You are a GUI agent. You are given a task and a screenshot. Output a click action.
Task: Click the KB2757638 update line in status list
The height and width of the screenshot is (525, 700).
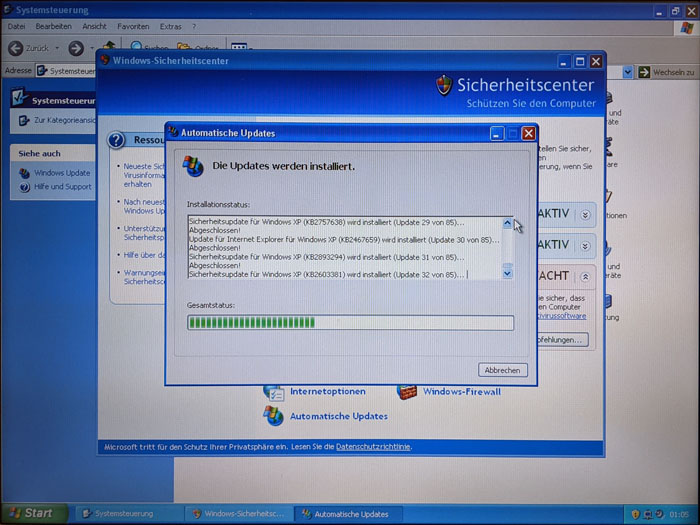point(327,222)
